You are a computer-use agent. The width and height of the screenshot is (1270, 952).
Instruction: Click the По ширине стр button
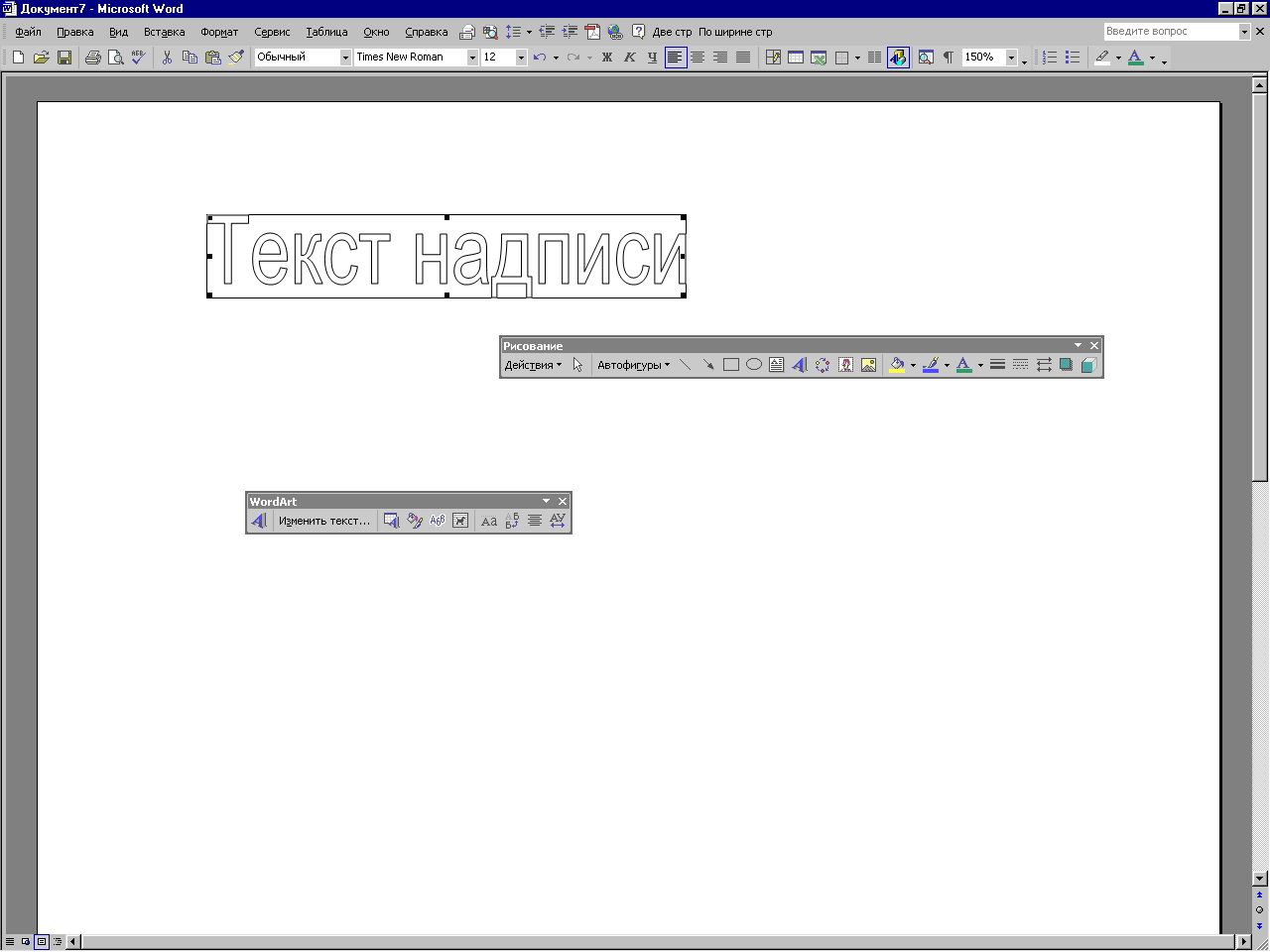click(x=735, y=32)
